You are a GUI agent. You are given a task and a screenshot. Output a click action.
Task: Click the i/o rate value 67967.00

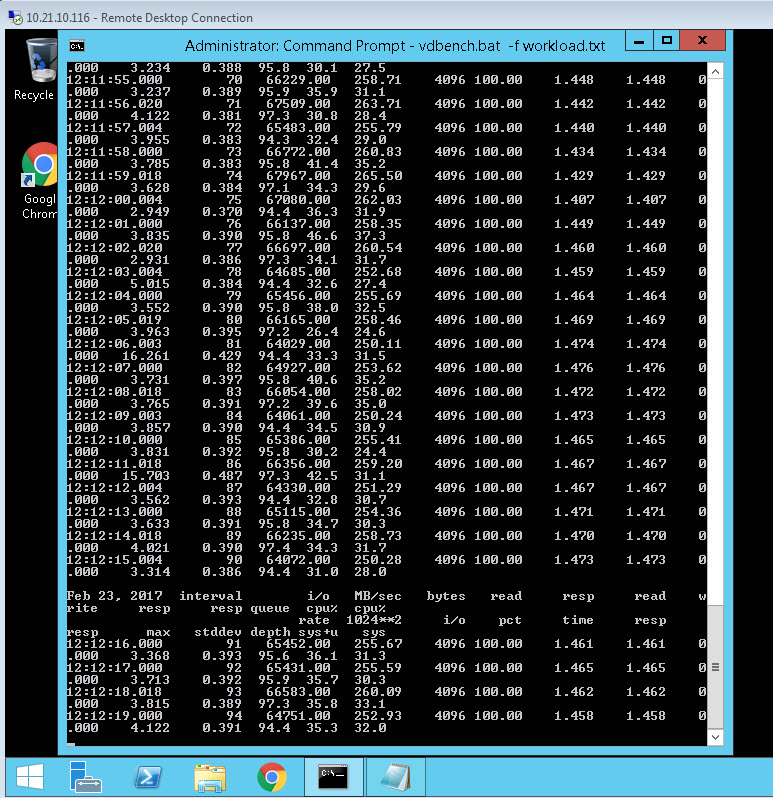pyautogui.click(x=298, y=176)
